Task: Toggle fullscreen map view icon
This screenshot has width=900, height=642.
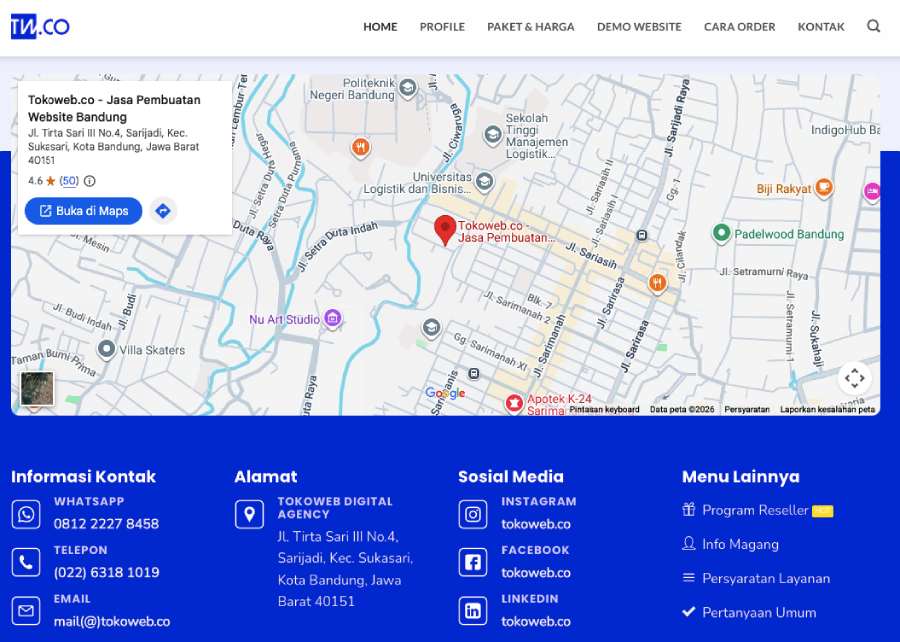Action: click(855, 378)
